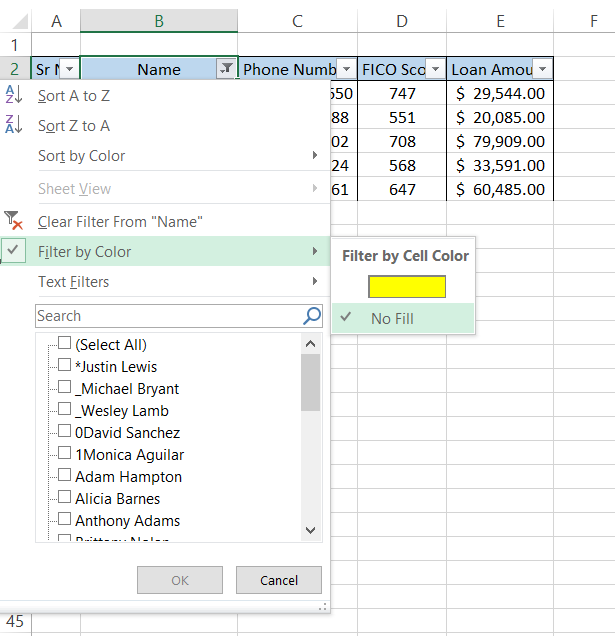The image size is (615, 636).
Task: Check the (Select All) checkbox
Action: [x=65, y=344]
